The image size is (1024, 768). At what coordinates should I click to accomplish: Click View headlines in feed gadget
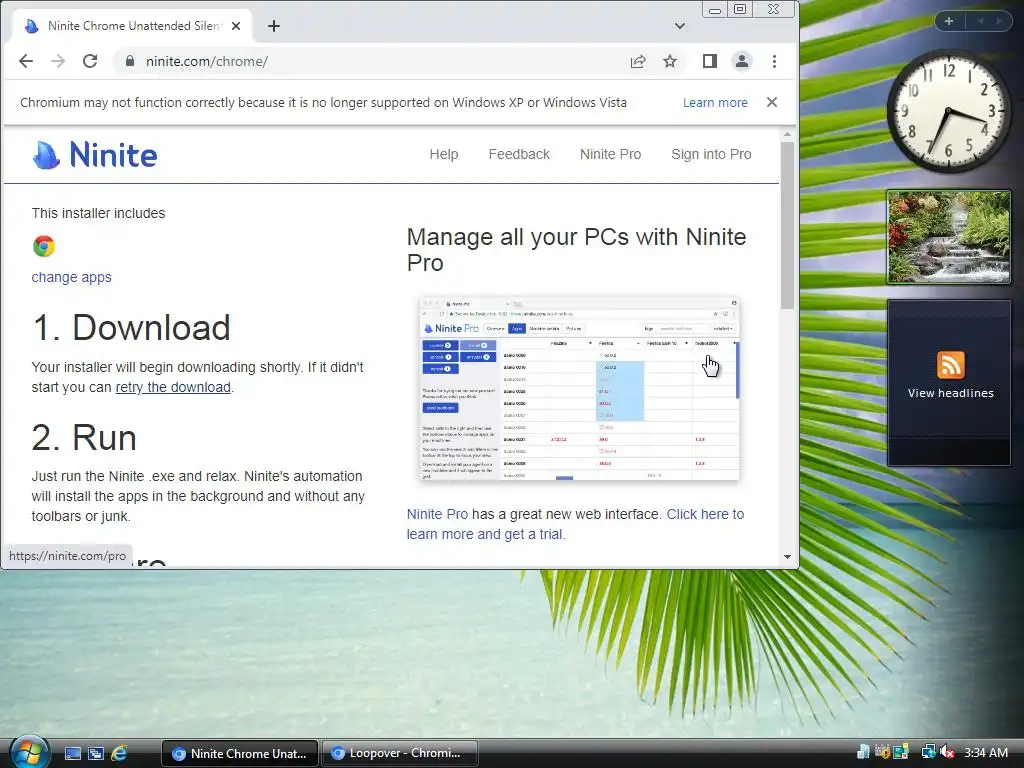[x=950, y=393]
